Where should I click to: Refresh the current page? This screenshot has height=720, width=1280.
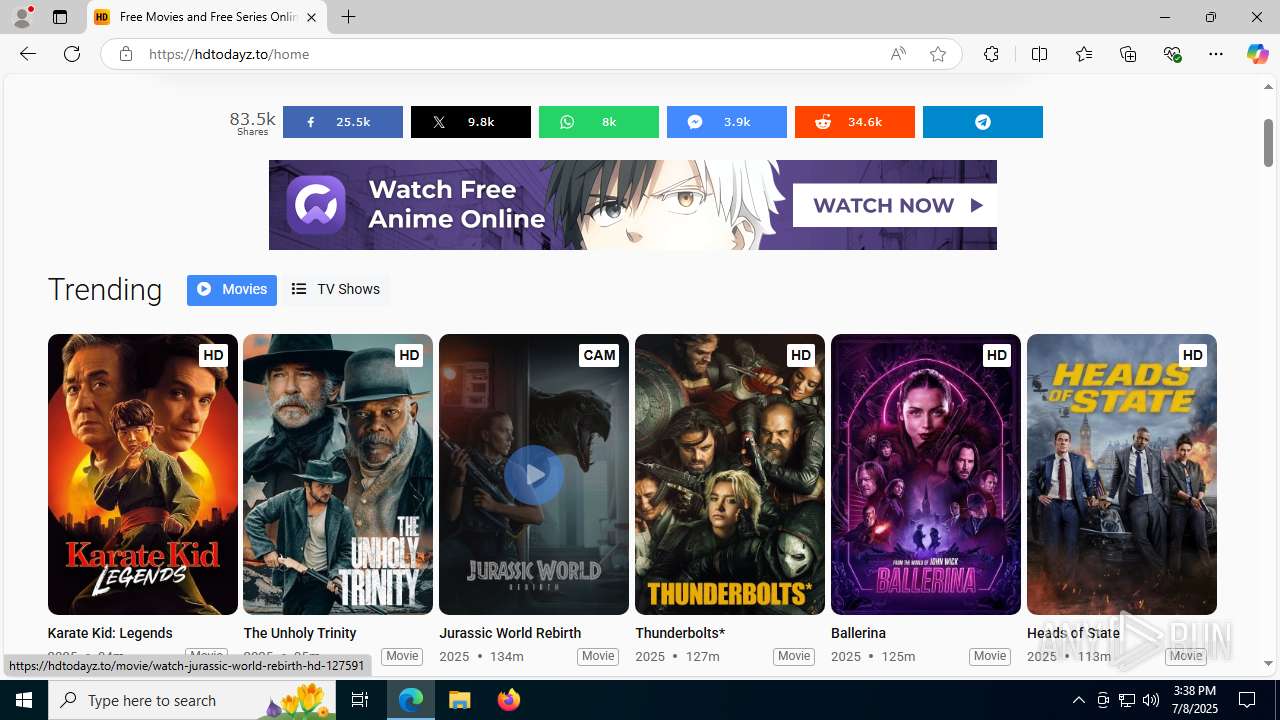[72, 54]
